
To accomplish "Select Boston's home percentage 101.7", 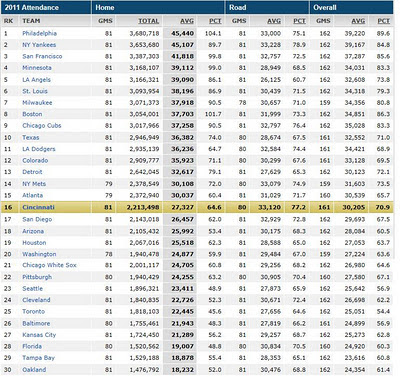I will pyautogui.click(x=213, y=114).
